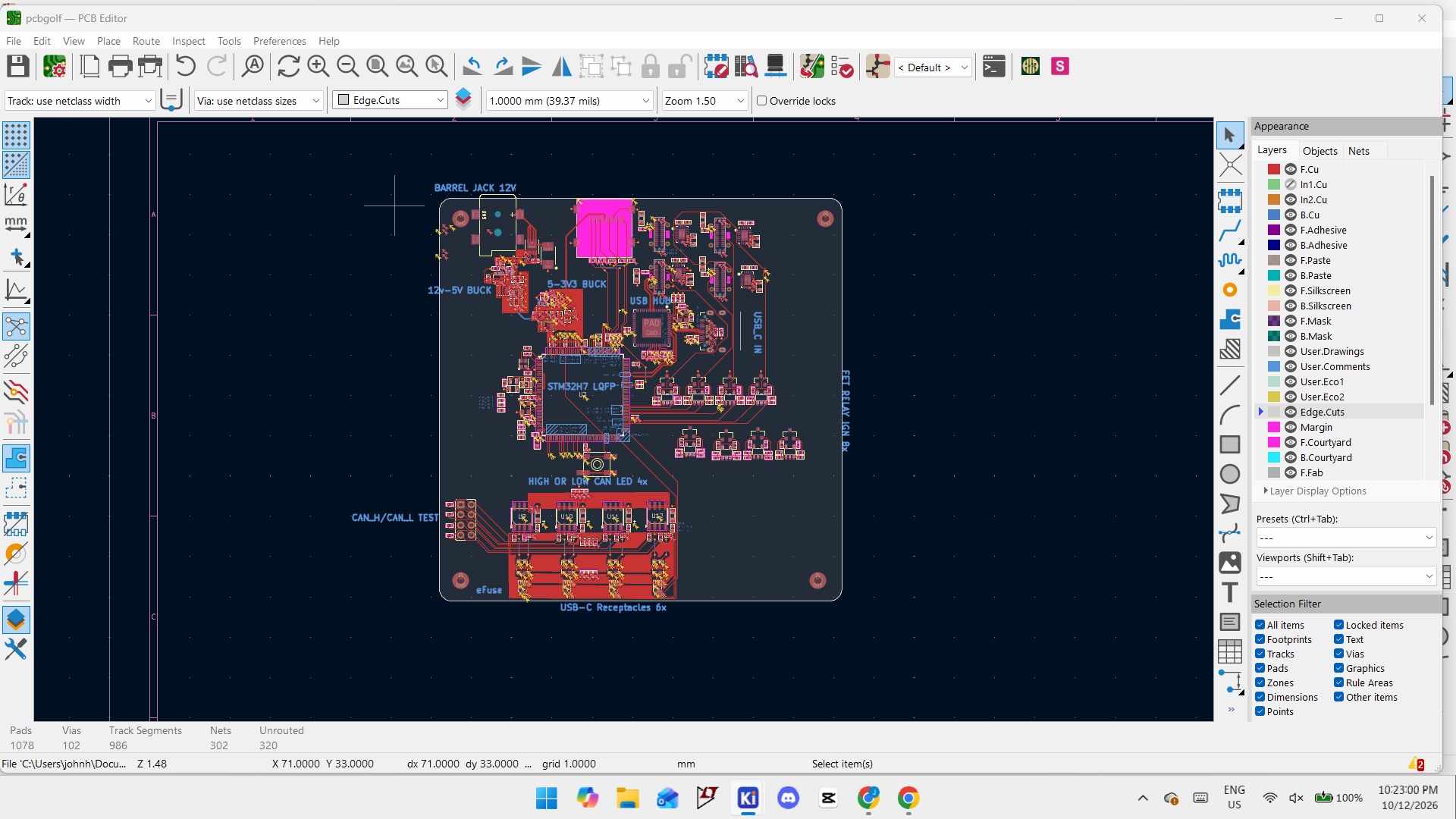Toggle the ratsnest display
Screen dimensions: 1456x819
coord(16,327)
